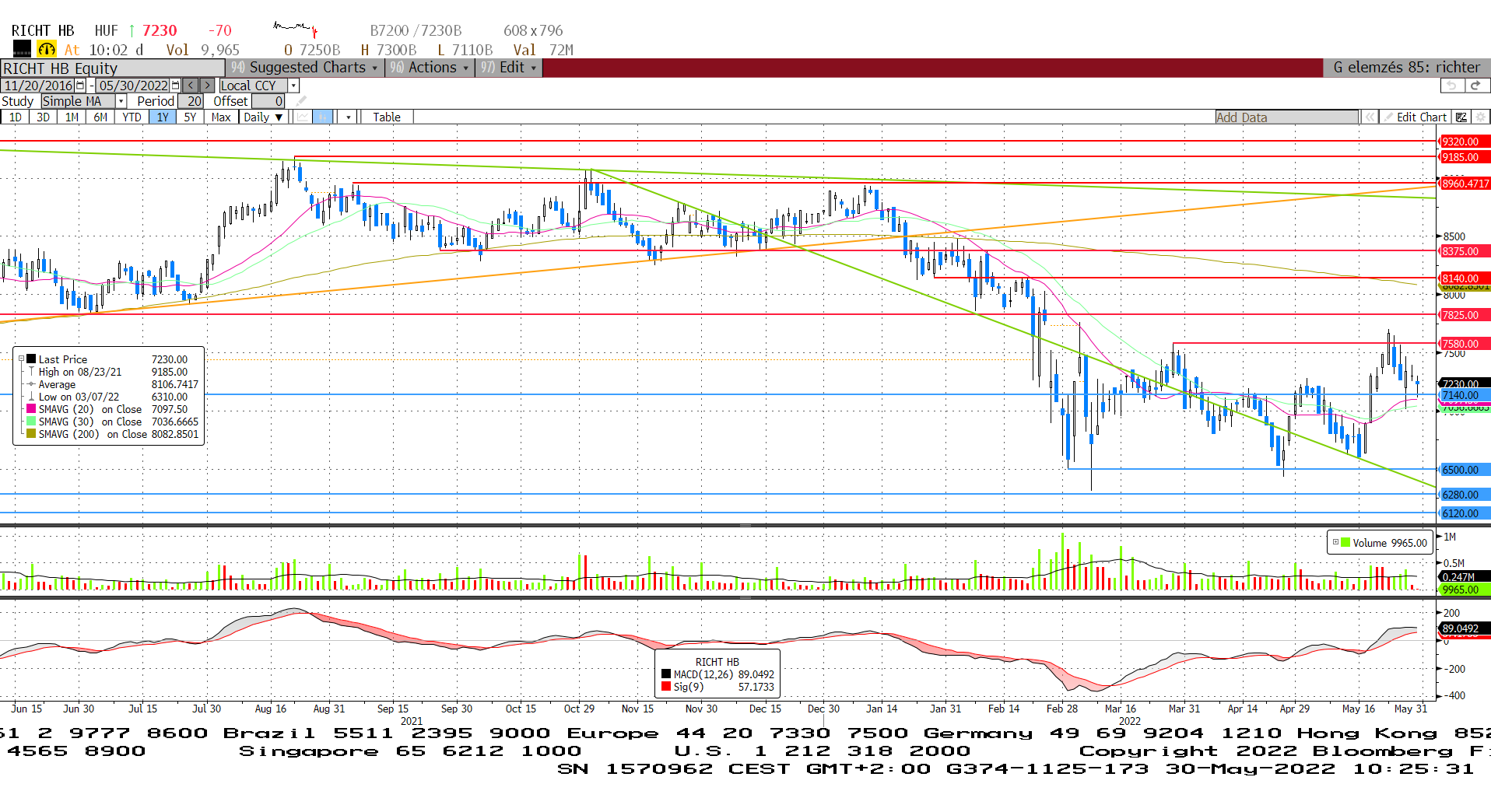The image size is (1491, 812).
Task: Open the start date calendar picker
Action: [x=80, y=86]
